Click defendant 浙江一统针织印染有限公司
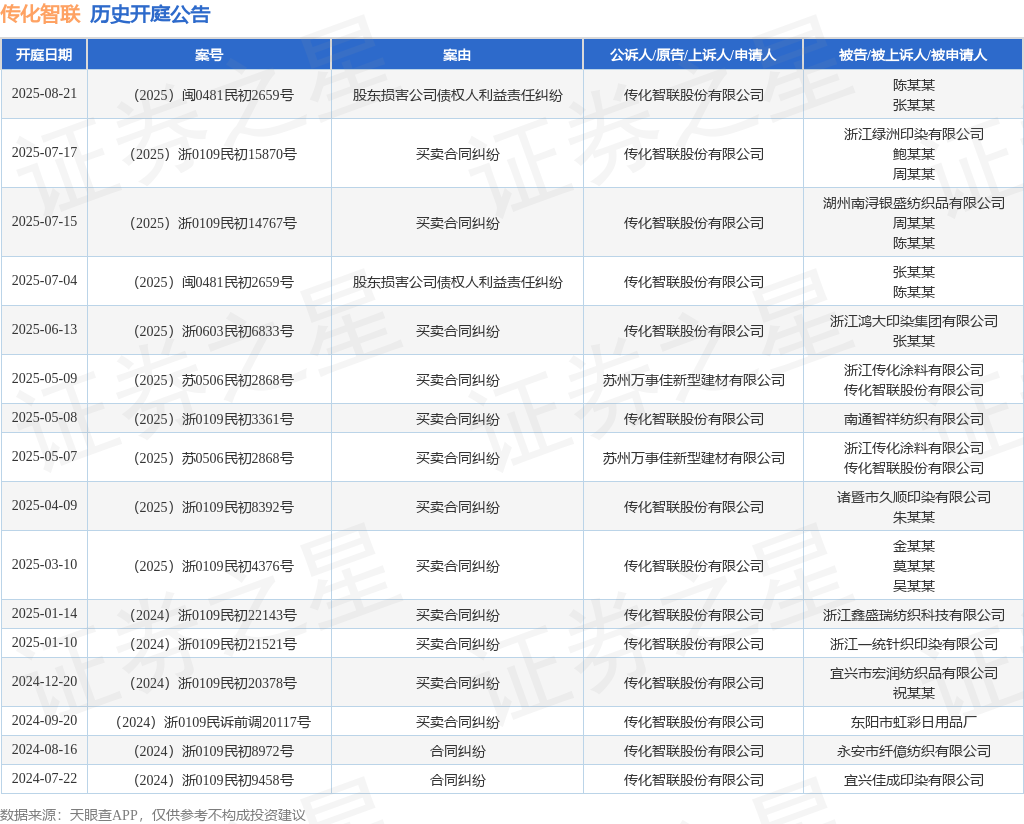The width and height of the screenshot is (1024, 824). click(914, 644)
